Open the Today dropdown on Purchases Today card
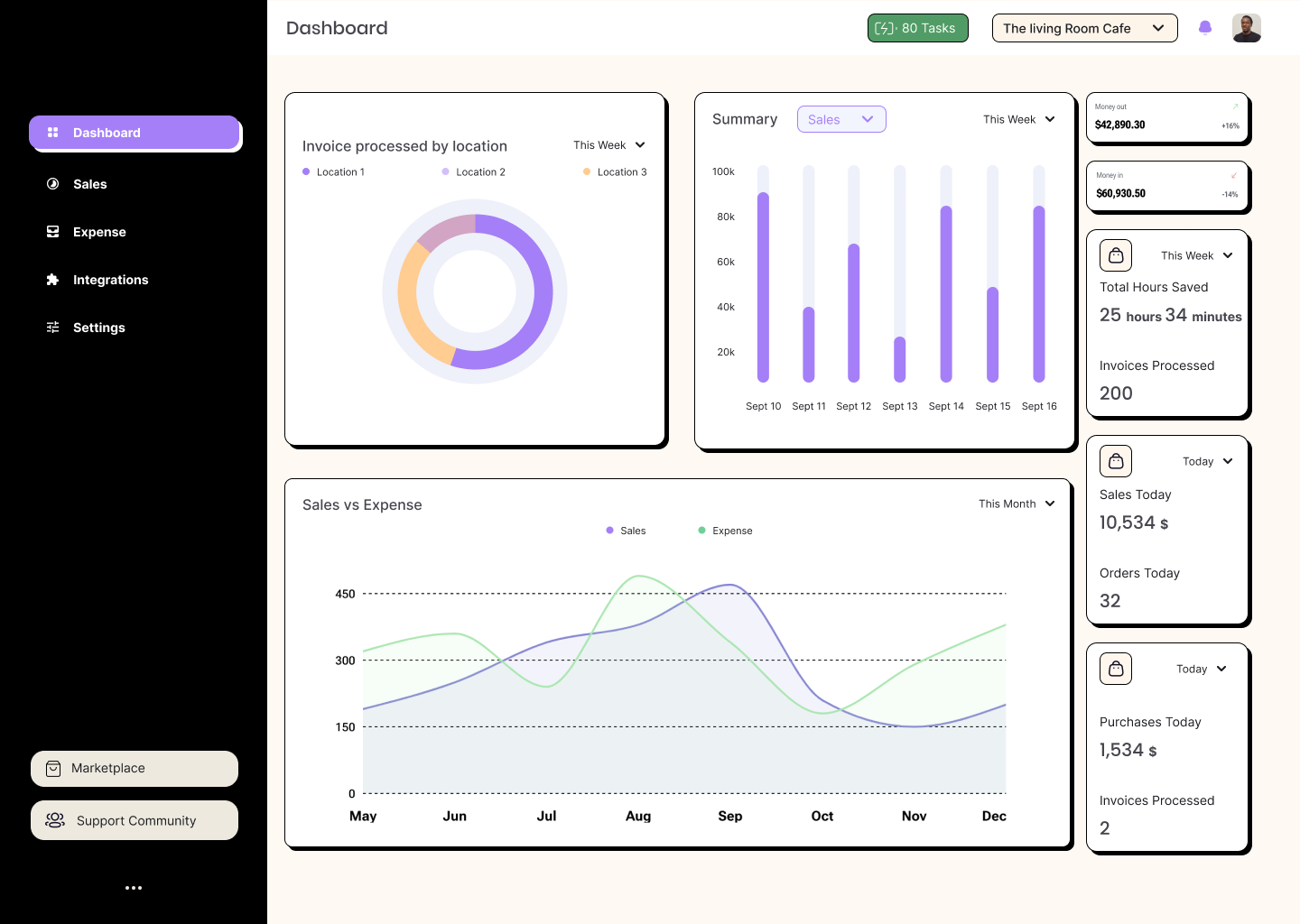 click(1201, 669)
